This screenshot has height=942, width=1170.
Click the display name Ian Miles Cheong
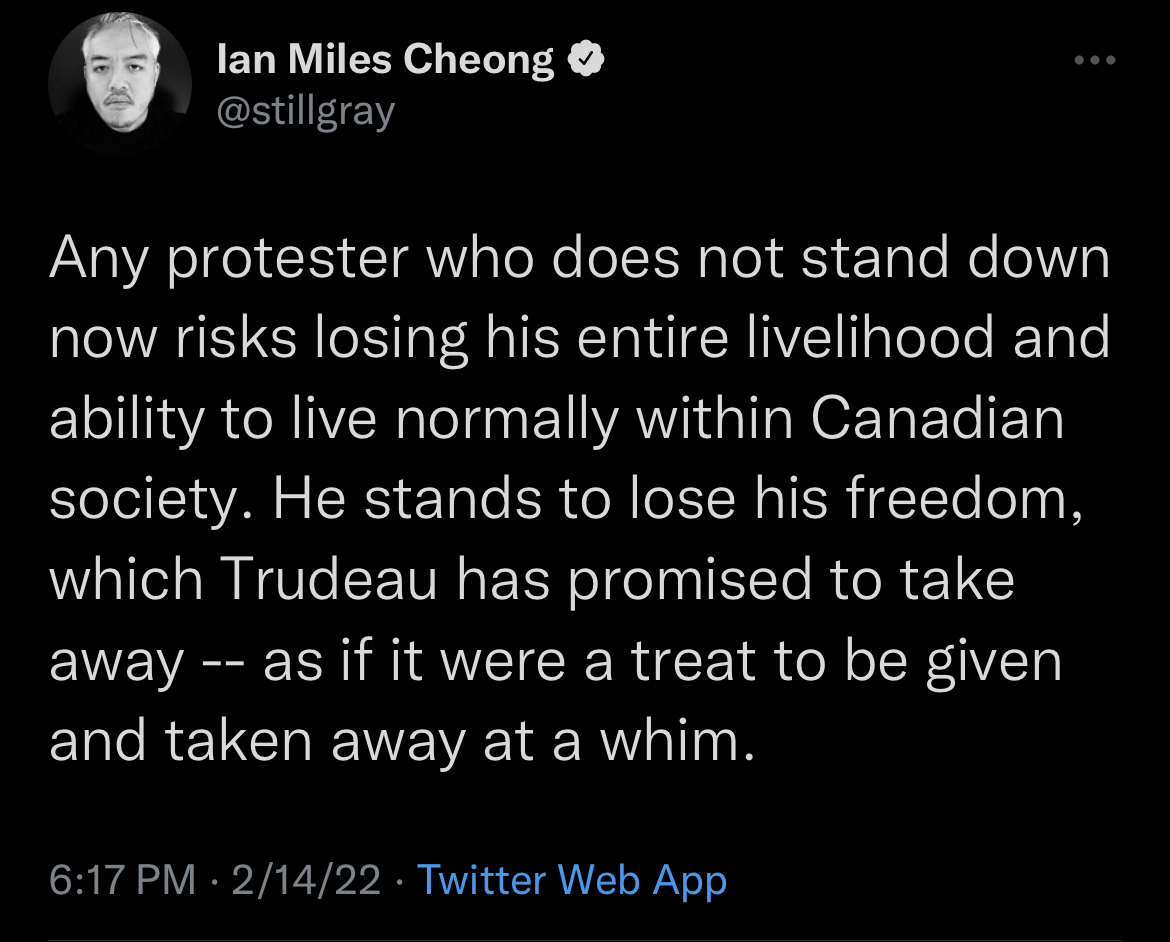385,61
